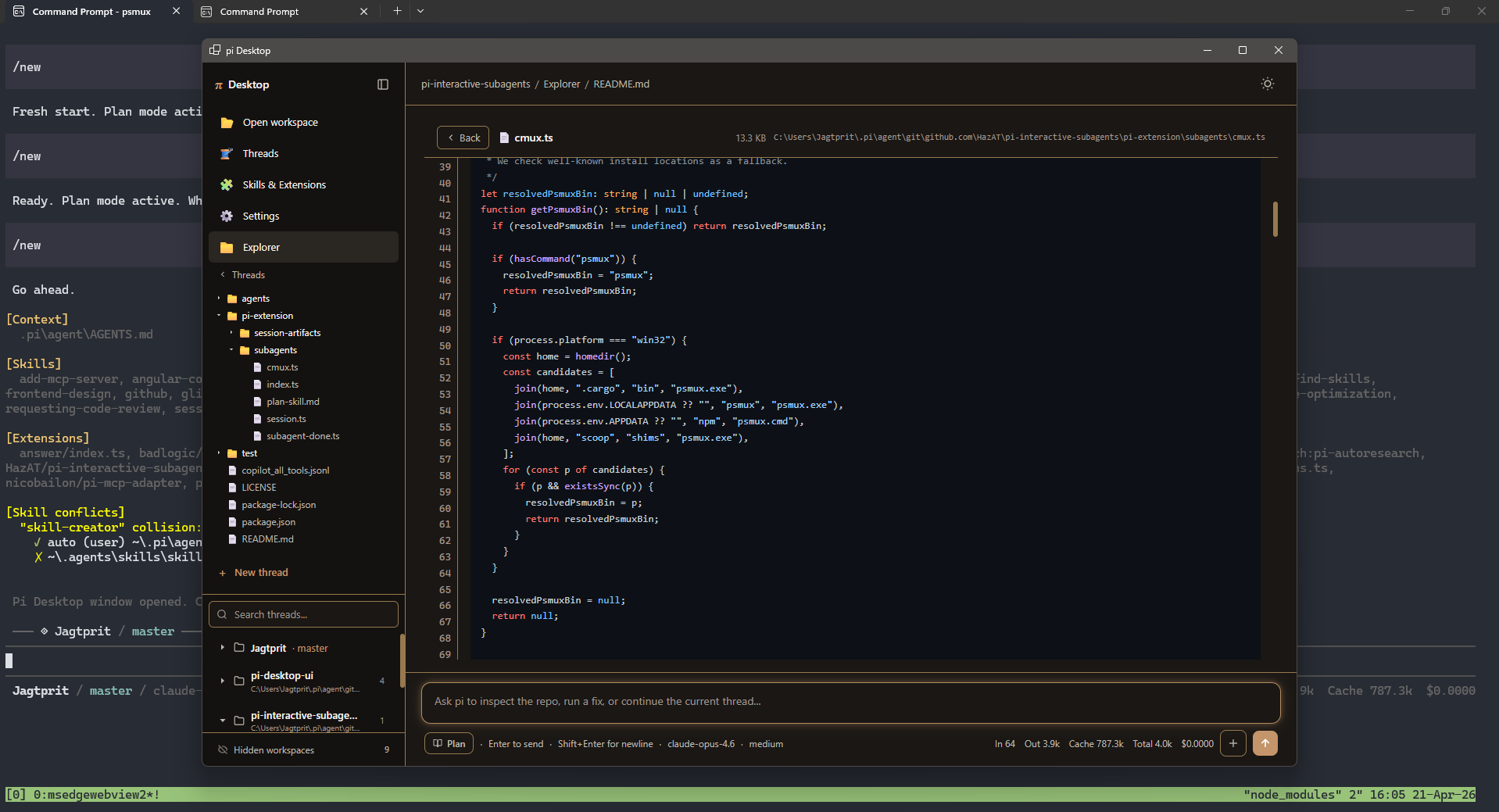The width and height of the screenshot is (1499, 812).
Task: Open a new terminal tab
Action: tap(397, 11)
